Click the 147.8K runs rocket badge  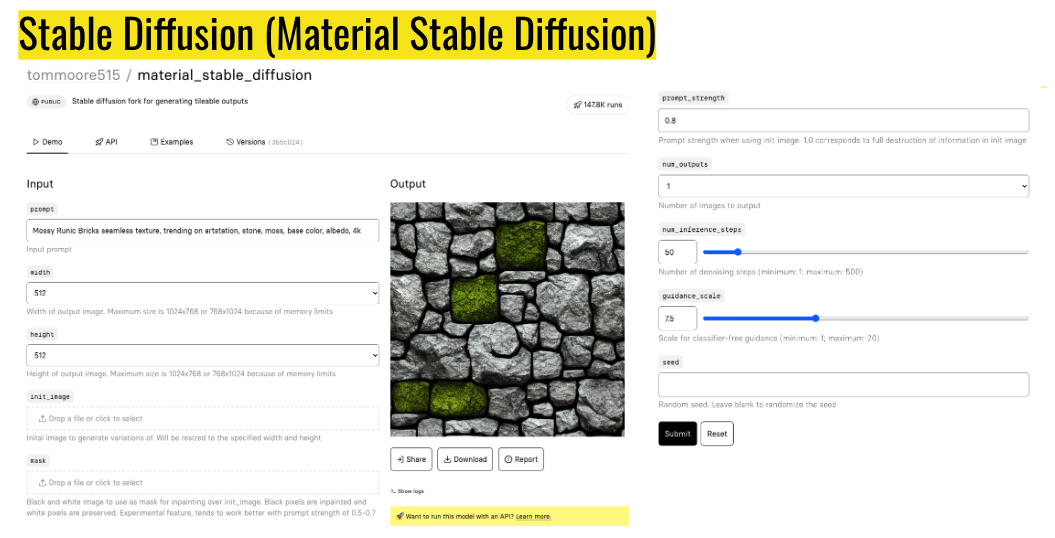pos(597,104)
